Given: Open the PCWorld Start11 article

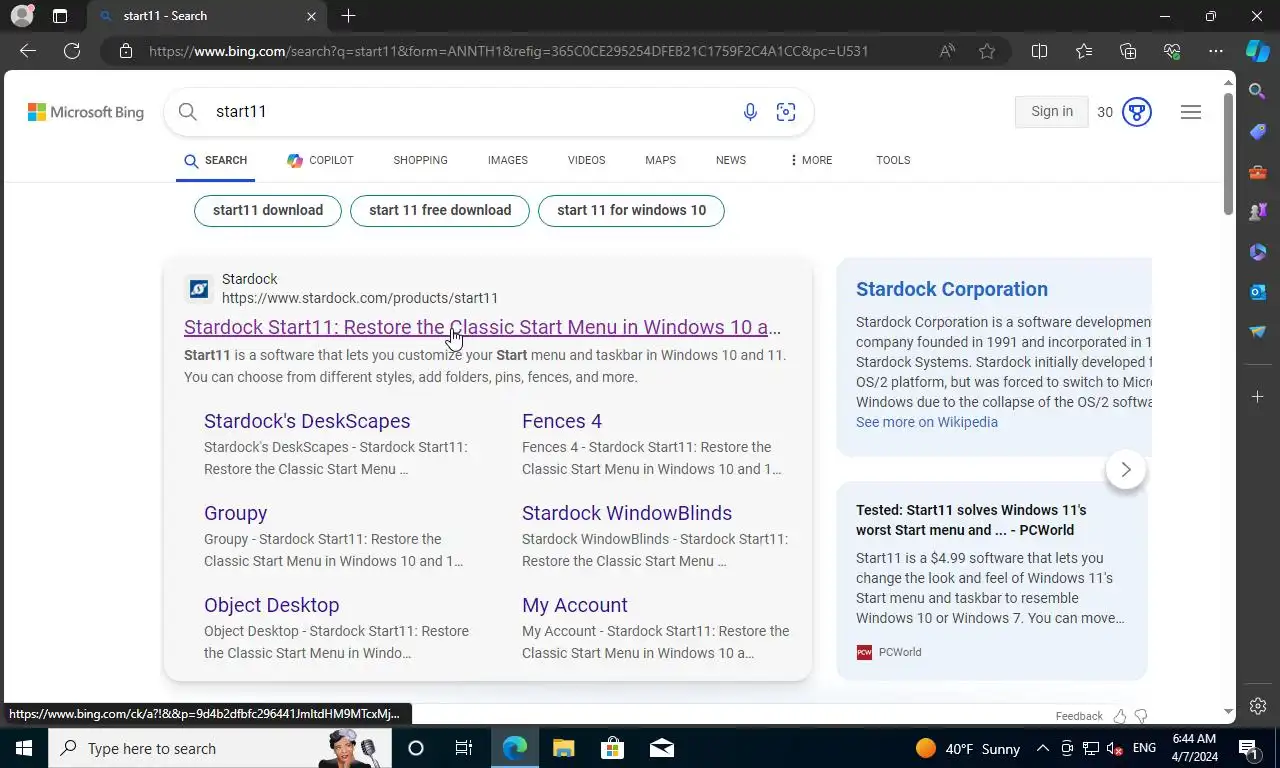Looking at the screenshot, I should [x=971, y=520].
